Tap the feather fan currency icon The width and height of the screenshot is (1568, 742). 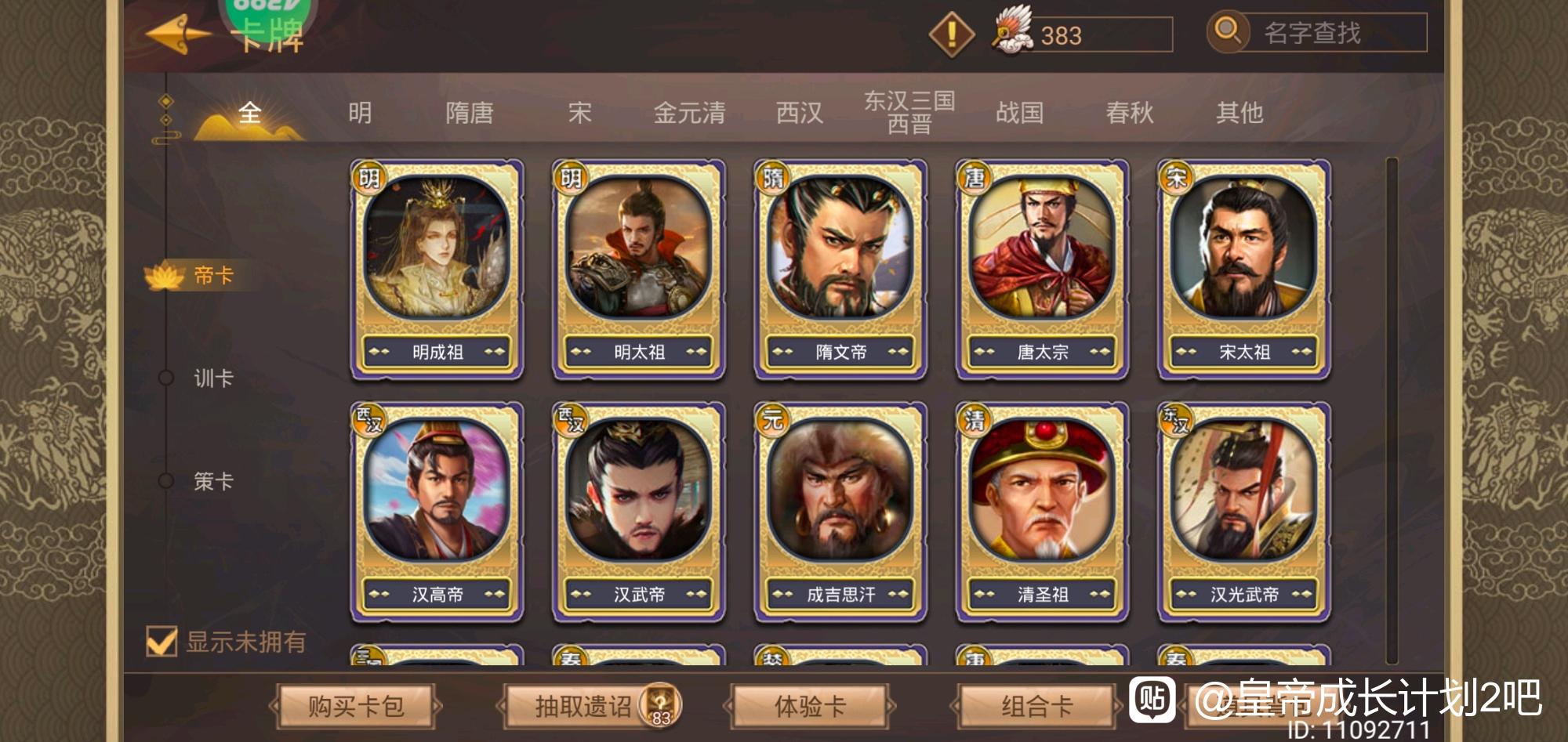pyautogui.click(x=1012, y=30)
